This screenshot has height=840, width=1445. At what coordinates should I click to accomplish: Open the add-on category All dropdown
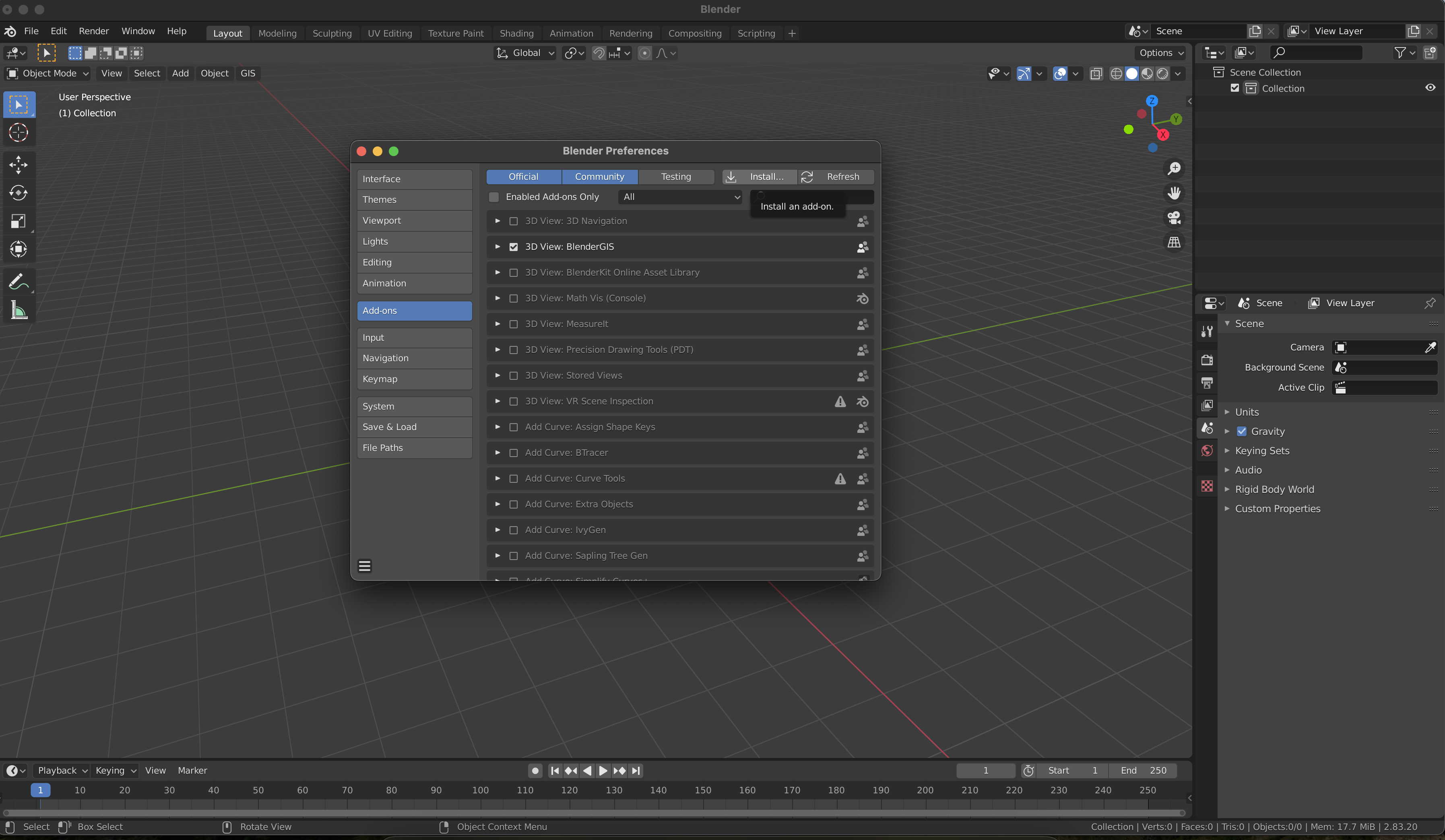(x=680, y=197)
